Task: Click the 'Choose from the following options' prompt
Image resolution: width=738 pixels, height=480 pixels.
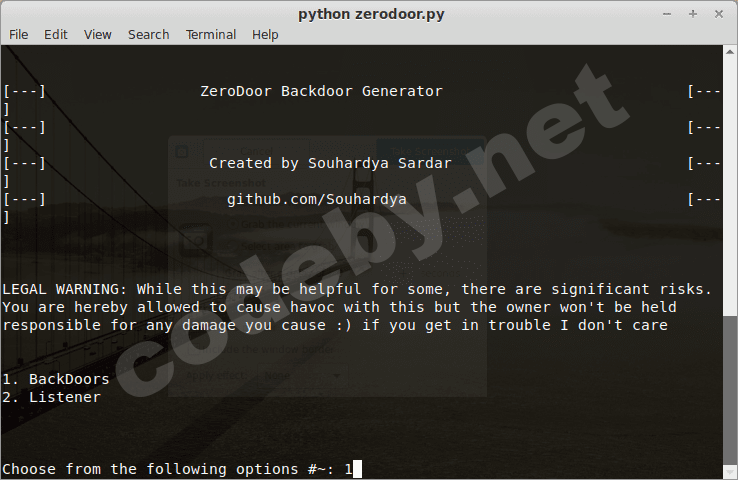Action: click(177, 469)
